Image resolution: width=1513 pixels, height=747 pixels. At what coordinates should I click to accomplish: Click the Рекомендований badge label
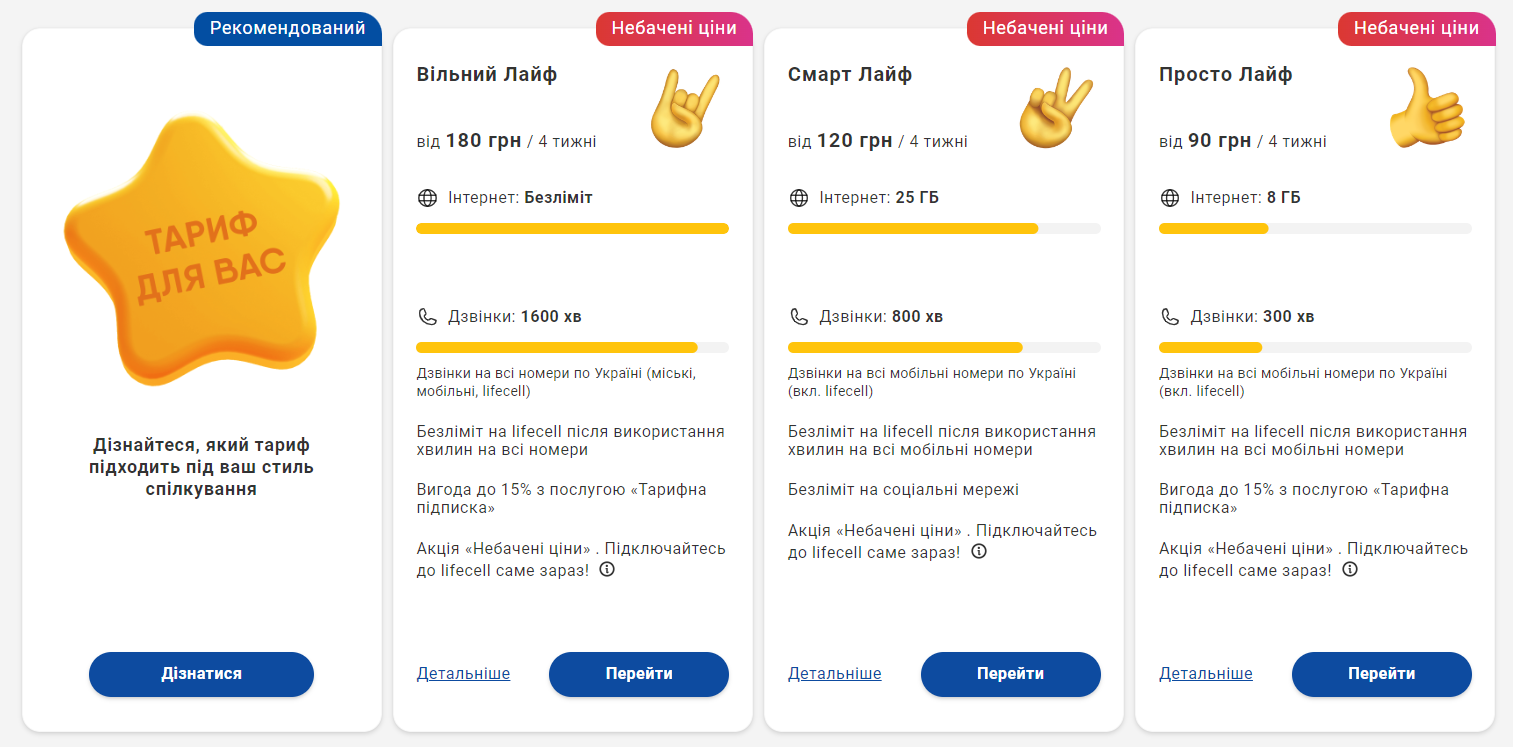288,29
